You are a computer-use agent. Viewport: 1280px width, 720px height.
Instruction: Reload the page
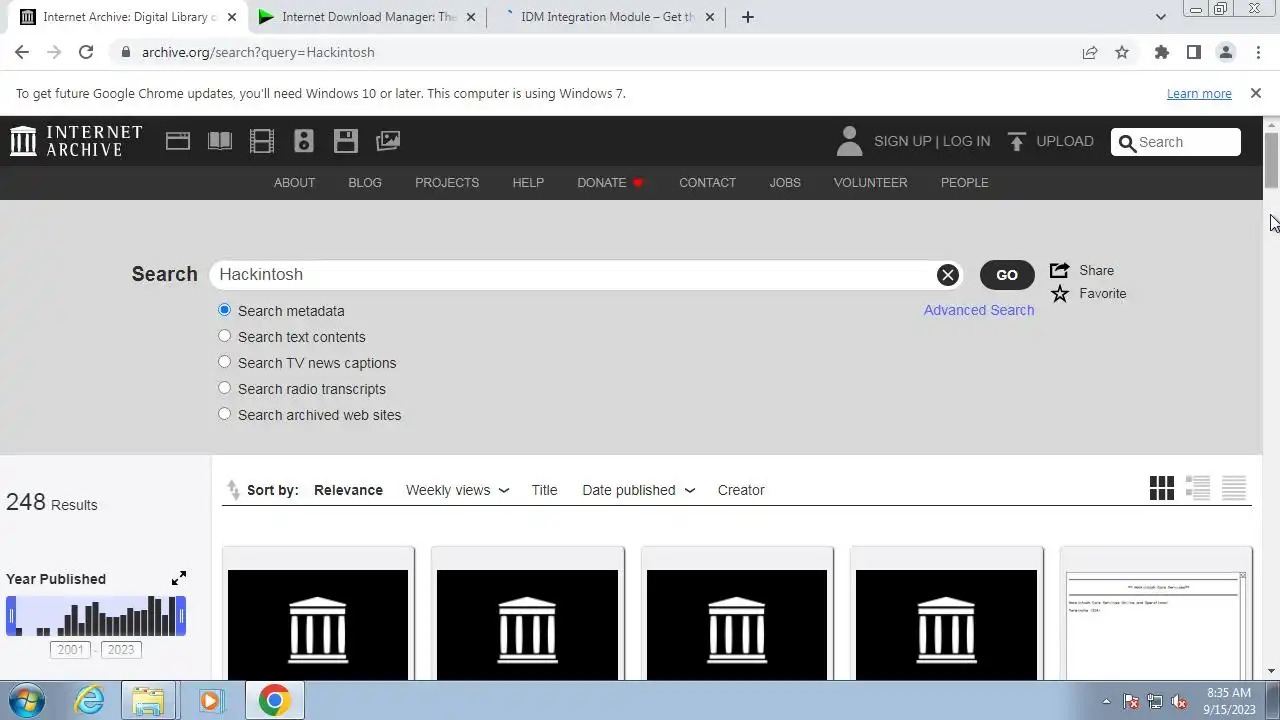(86, 52)
